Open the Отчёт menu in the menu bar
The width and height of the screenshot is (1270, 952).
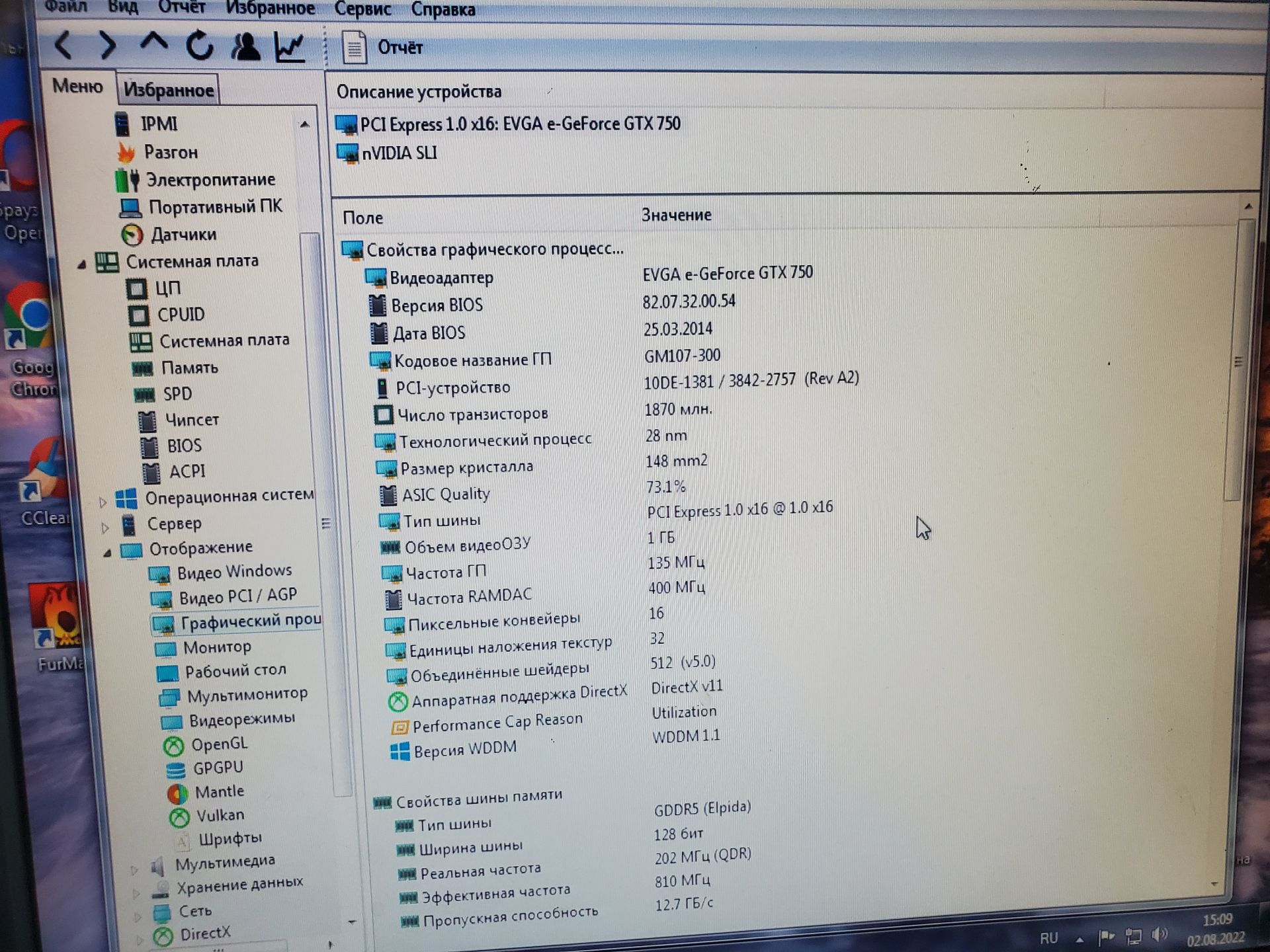(x=182, y=7)
